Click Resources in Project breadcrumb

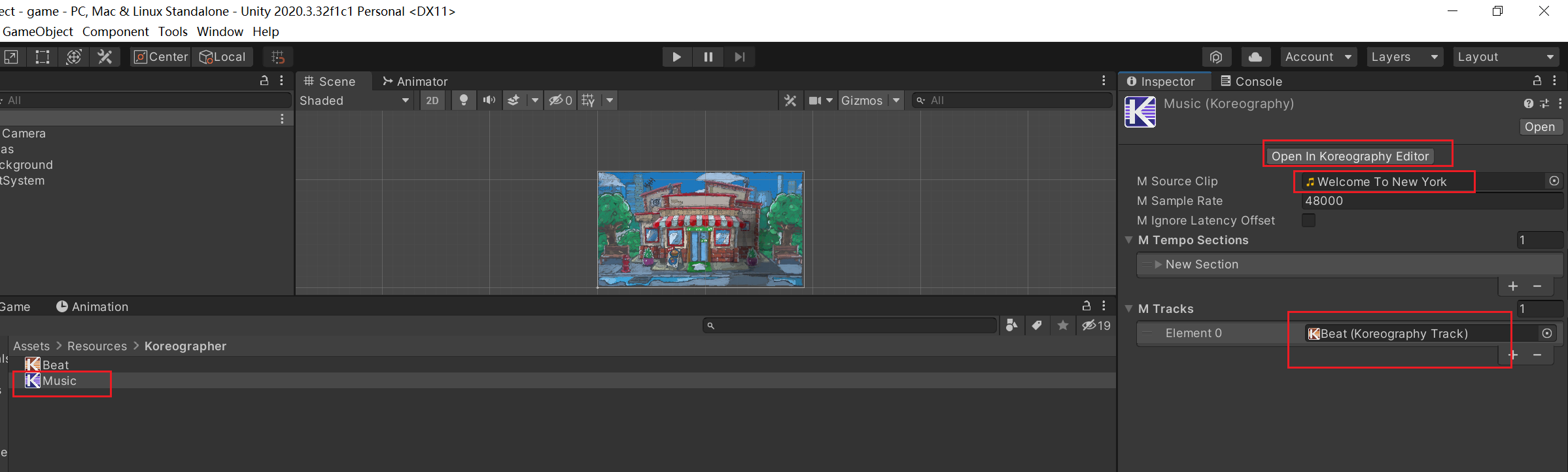click(x=97, y=346)
